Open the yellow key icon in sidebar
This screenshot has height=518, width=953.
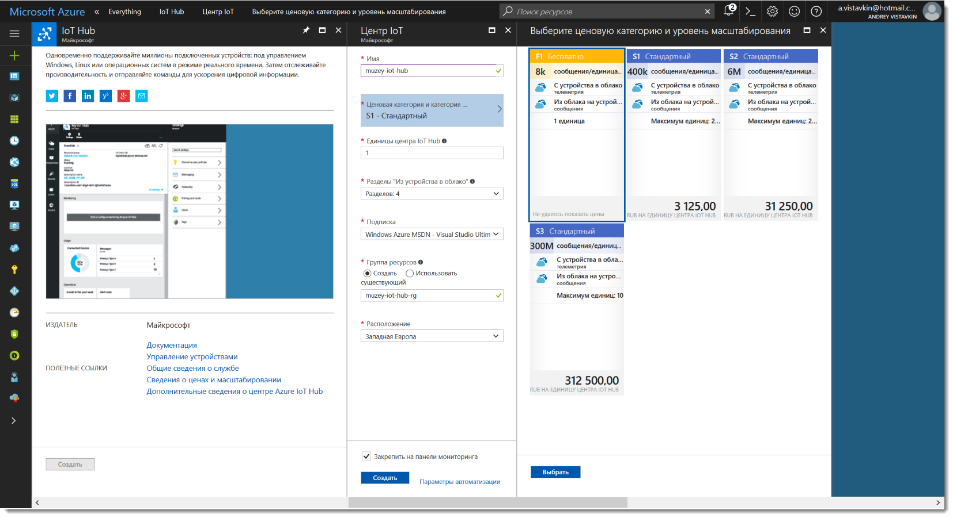(x=15, y=269)
